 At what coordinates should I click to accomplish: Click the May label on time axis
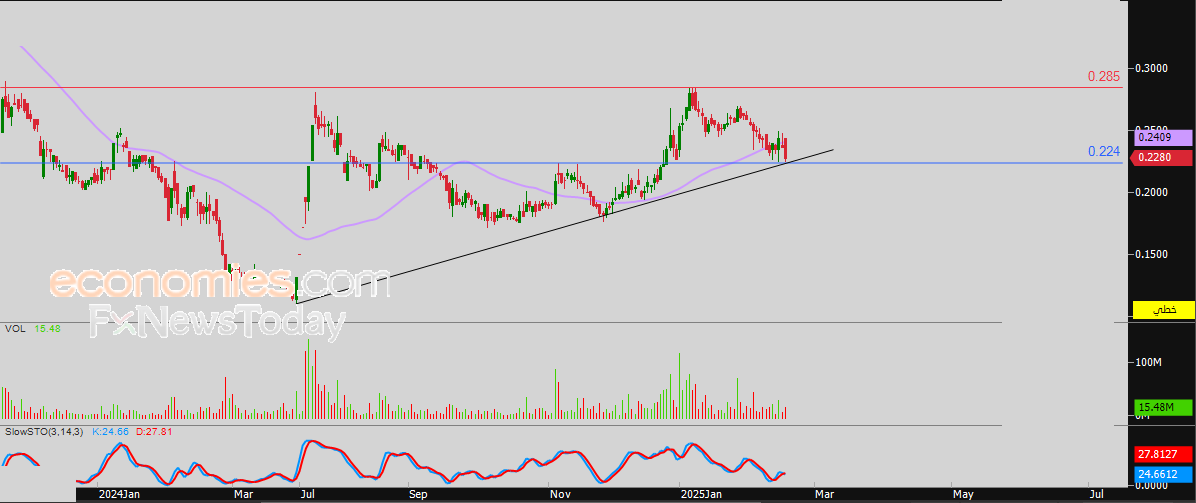pyautogui.click(x=964, y=495)
